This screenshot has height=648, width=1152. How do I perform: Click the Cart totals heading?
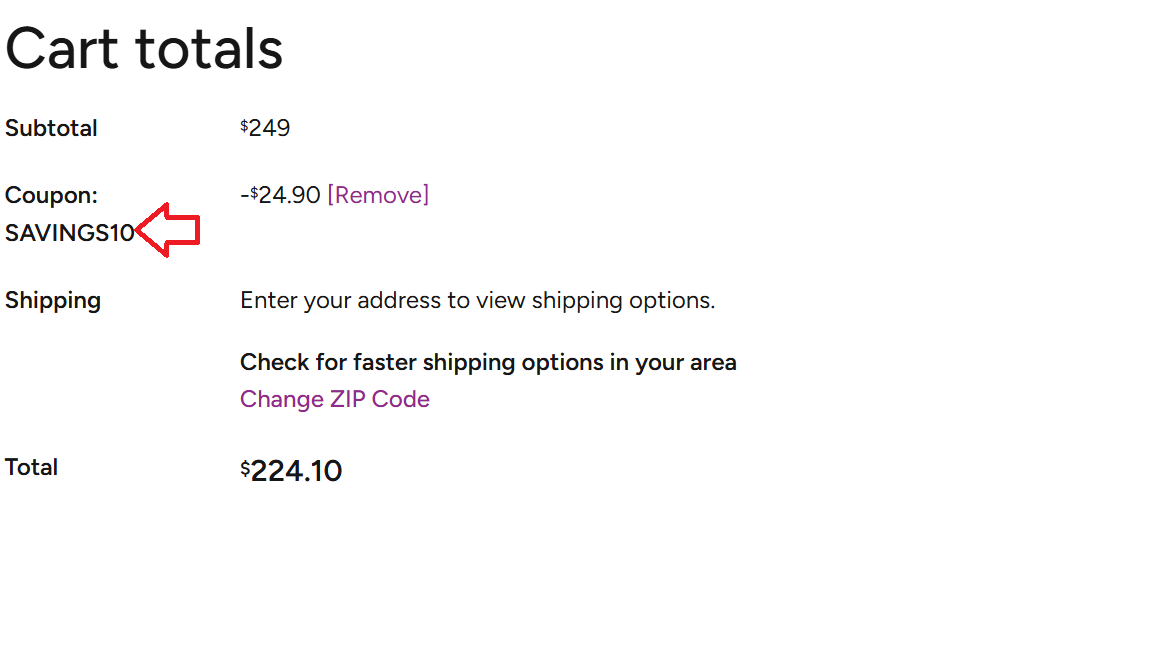tap(143, 47)
